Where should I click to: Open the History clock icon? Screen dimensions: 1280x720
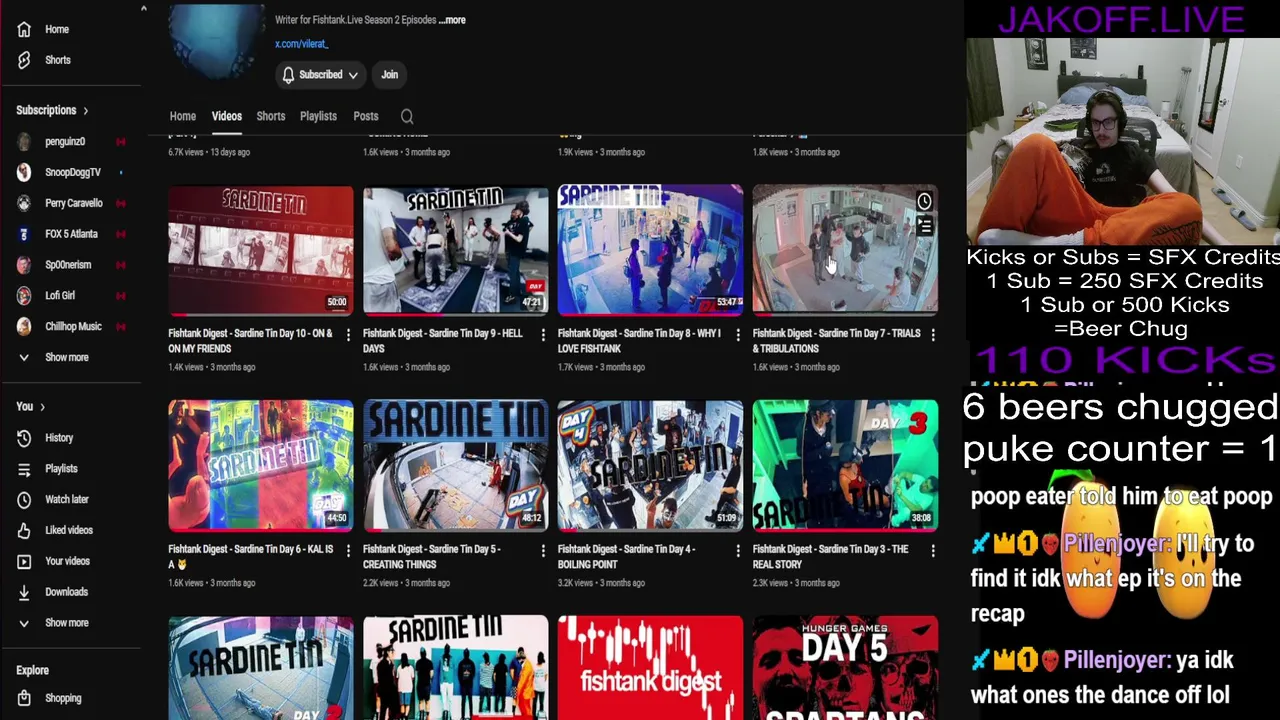pyautogui.click(x=24, y=438)
